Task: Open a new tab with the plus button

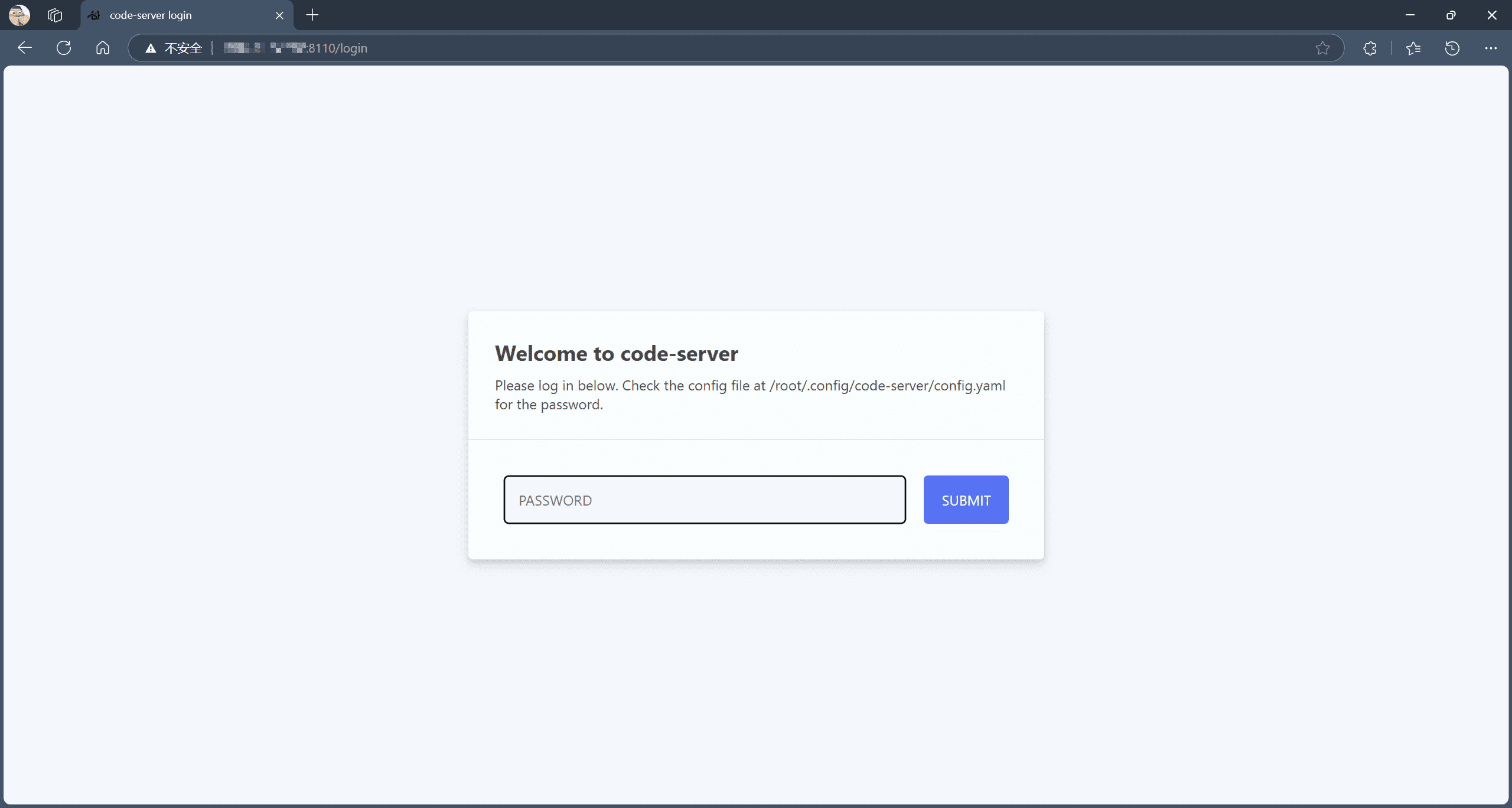Action: (x=312, y=15)
